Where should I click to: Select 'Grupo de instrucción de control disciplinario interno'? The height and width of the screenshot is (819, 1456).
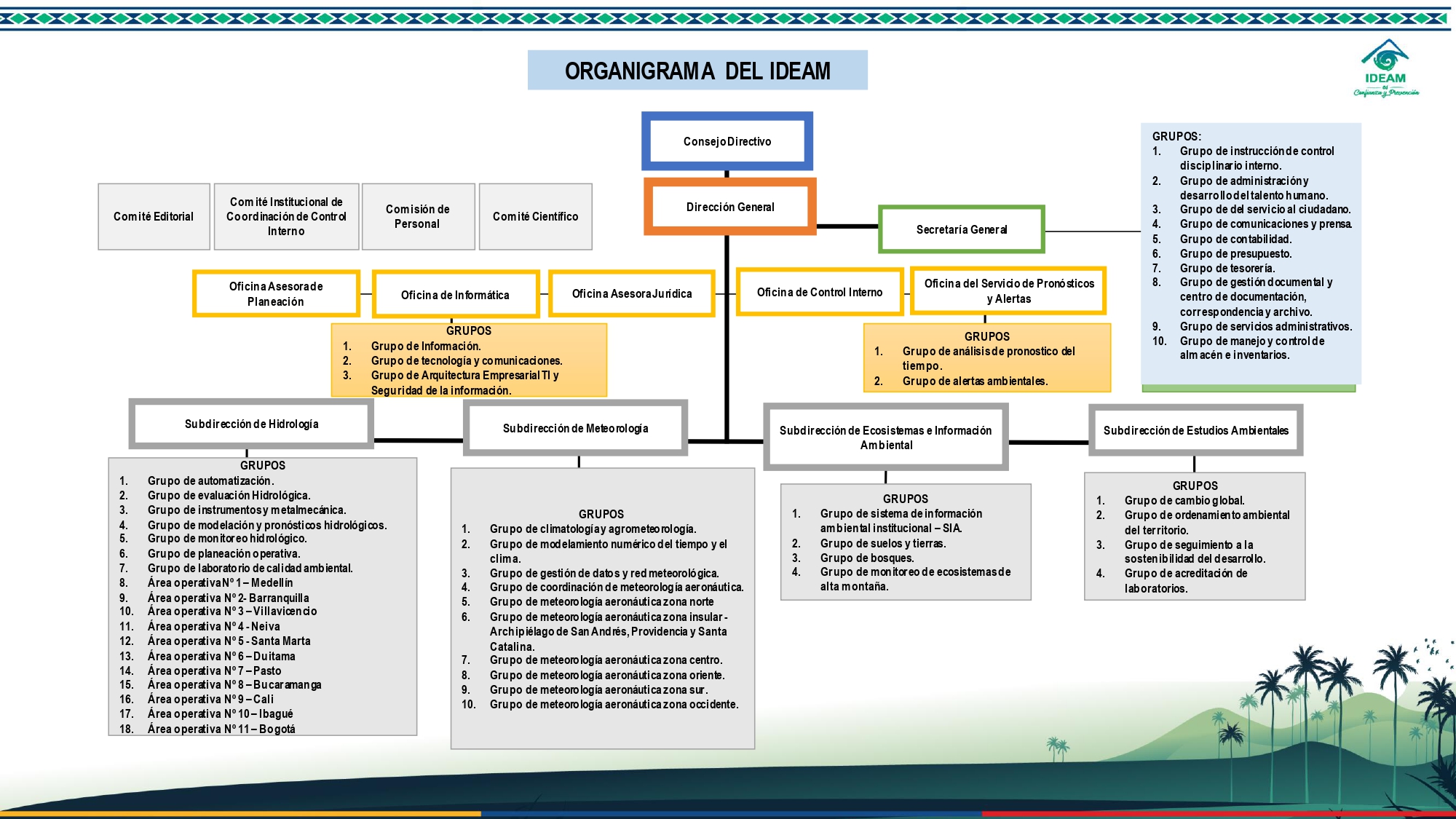click(1257, 158)
